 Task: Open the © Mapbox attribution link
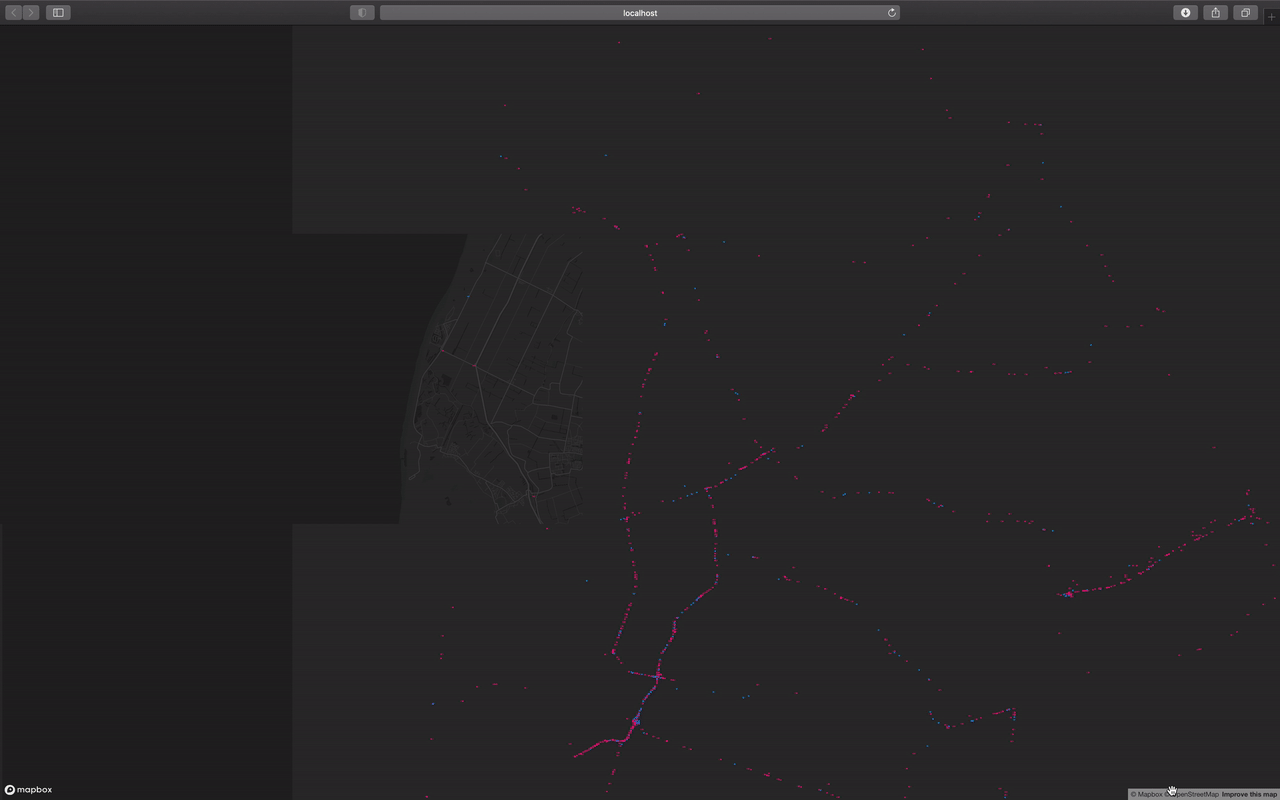[1148, 794]
